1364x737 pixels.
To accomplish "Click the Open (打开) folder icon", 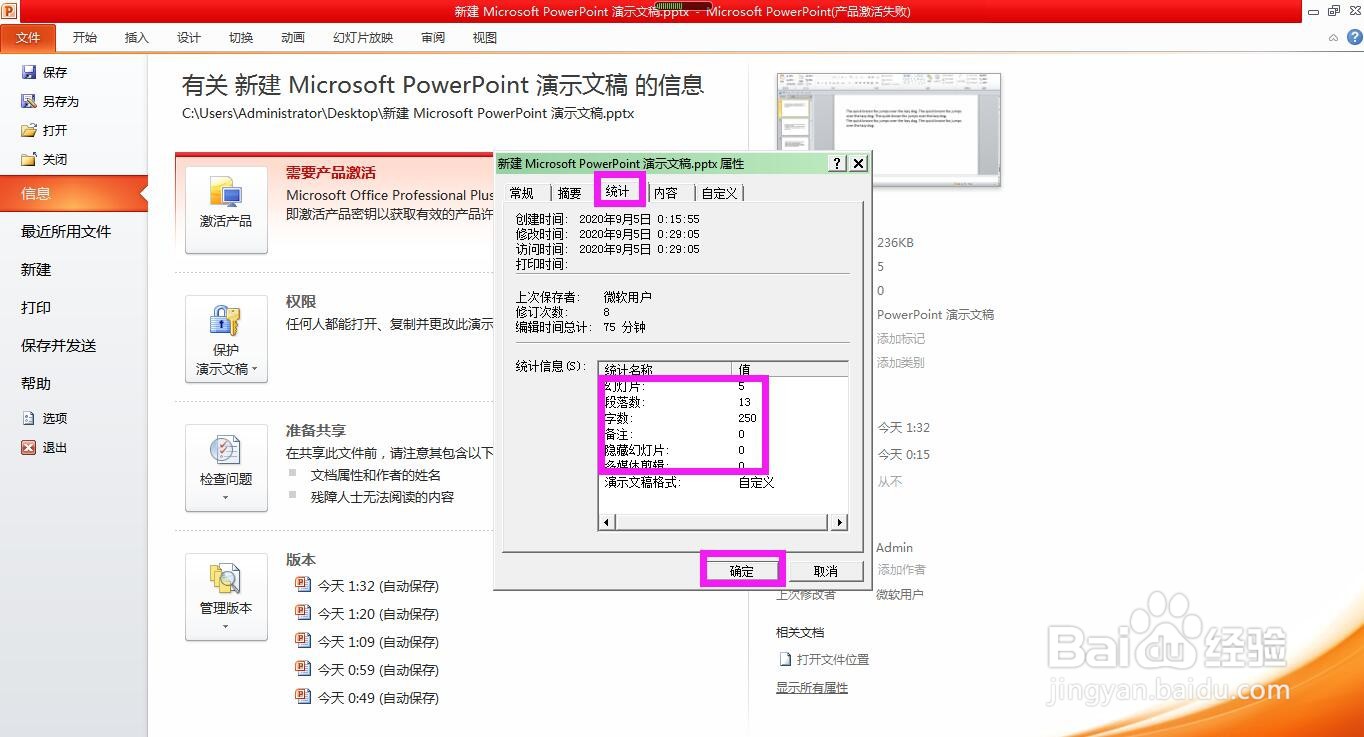I will pyautogui.click(x=29, y=130).
